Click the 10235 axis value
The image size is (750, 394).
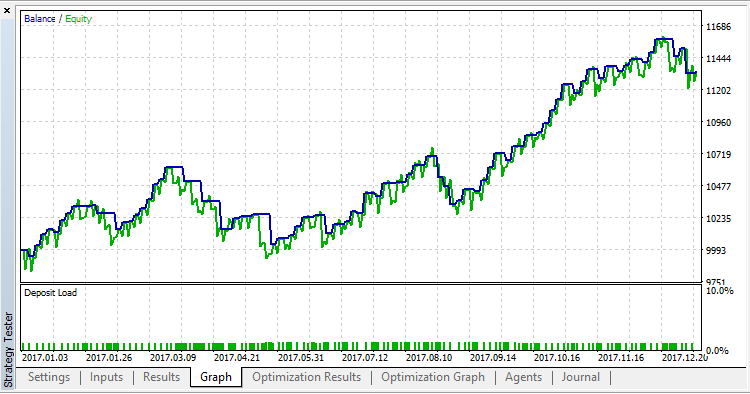718,219
